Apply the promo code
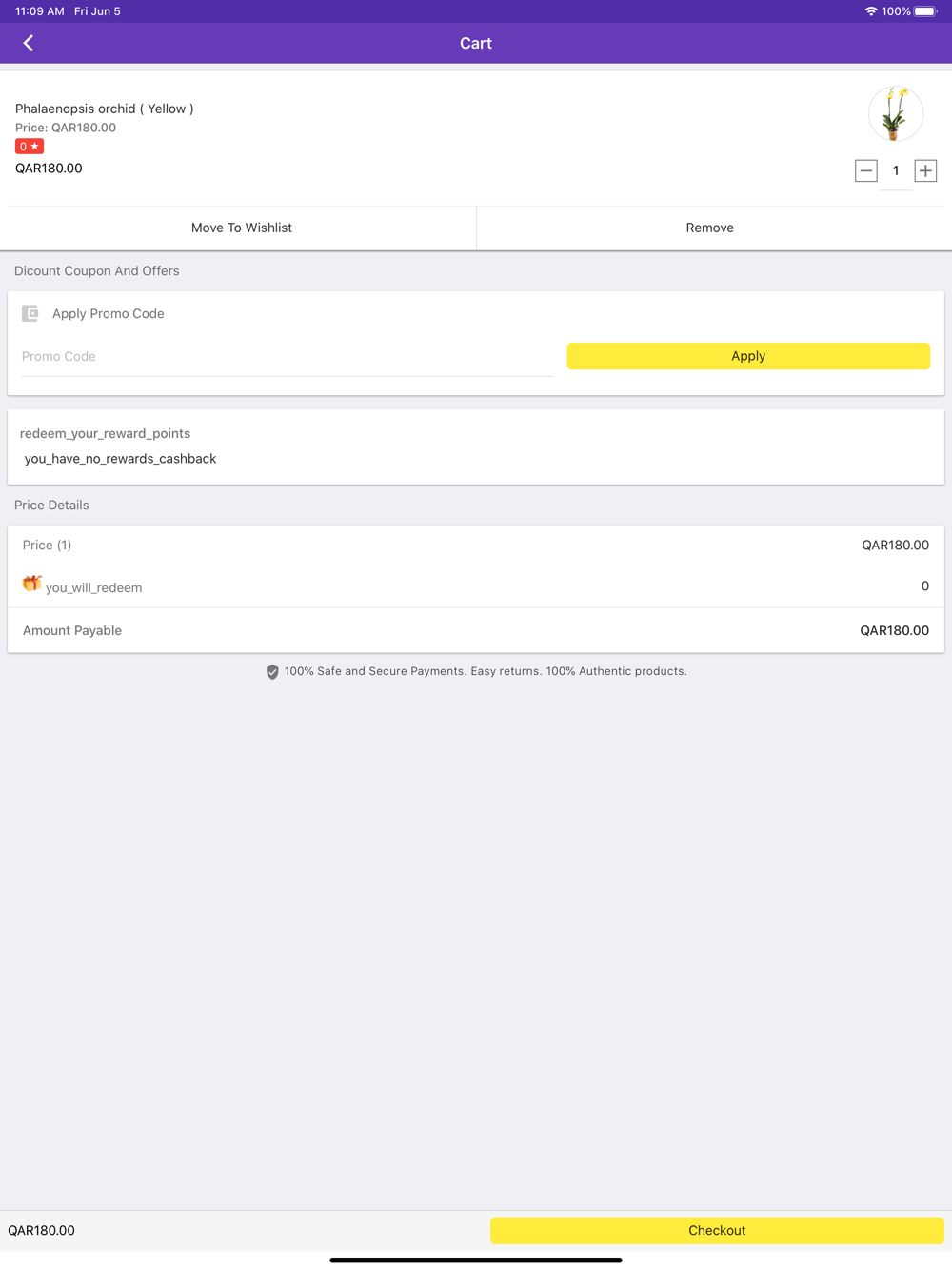 point(748,356)
